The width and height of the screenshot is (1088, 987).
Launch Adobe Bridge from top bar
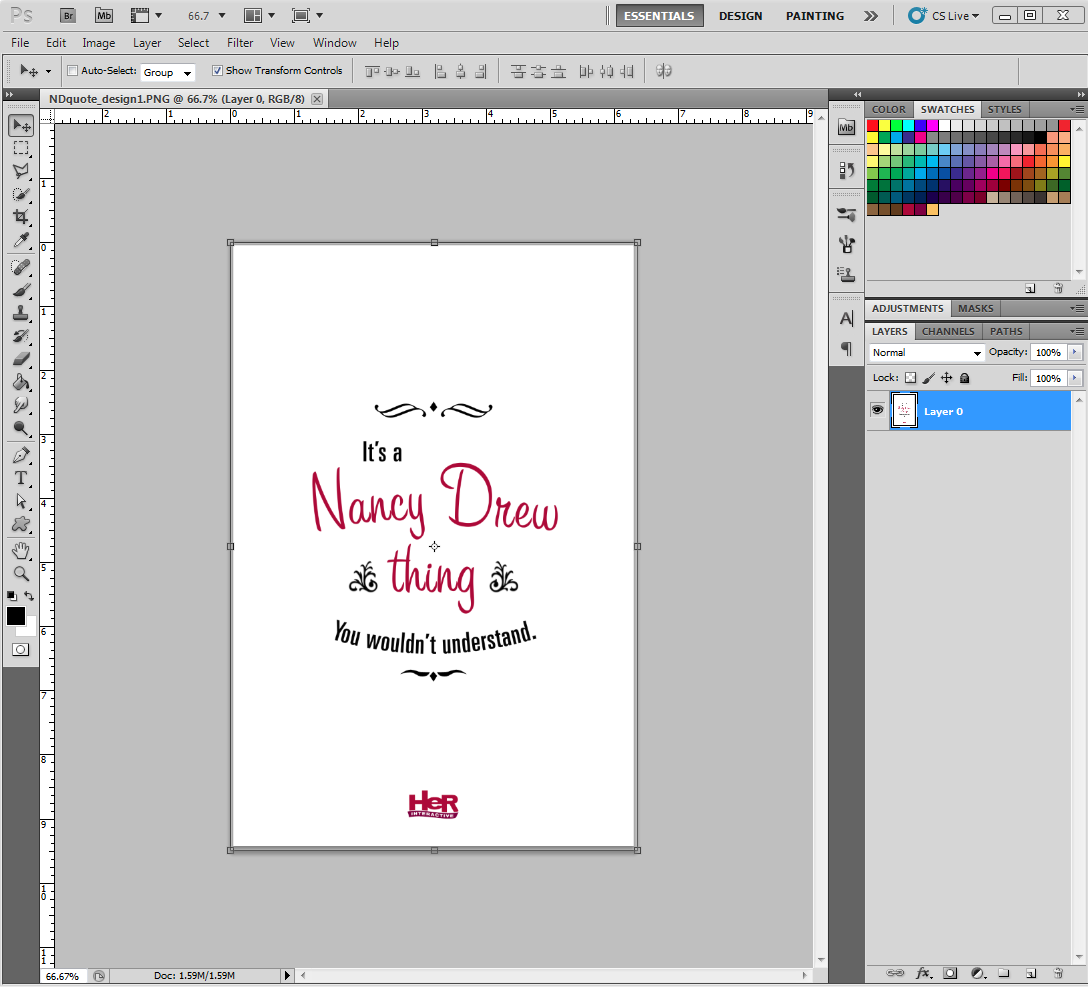click(x=68, y=15)
